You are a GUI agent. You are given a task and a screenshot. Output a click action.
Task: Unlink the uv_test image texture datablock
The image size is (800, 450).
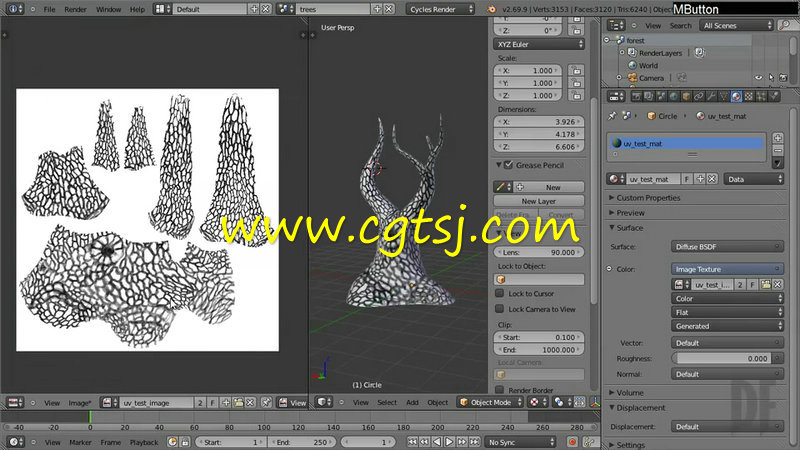click(778, 285)
